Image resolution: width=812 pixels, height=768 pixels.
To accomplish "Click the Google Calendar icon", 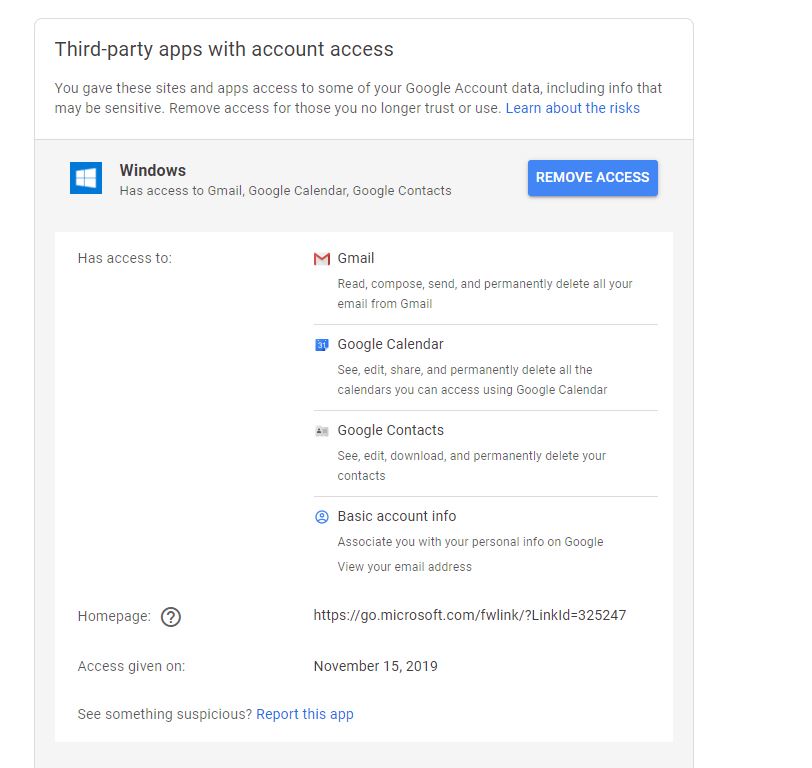I will tap(322, 344).
